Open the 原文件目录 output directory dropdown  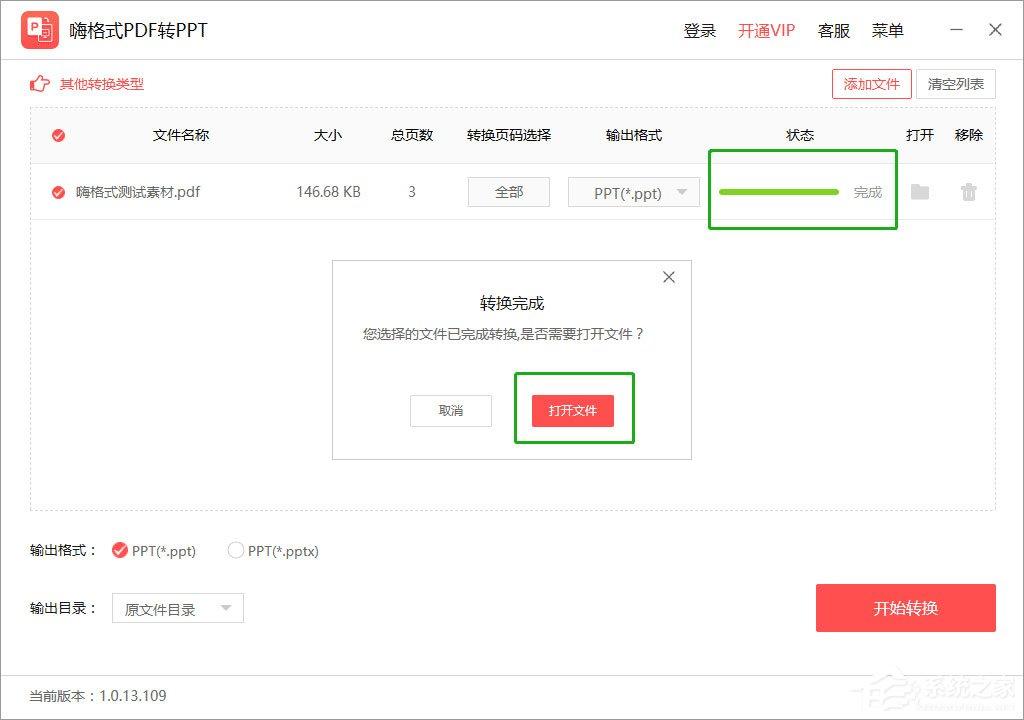(x=177, y=607)
